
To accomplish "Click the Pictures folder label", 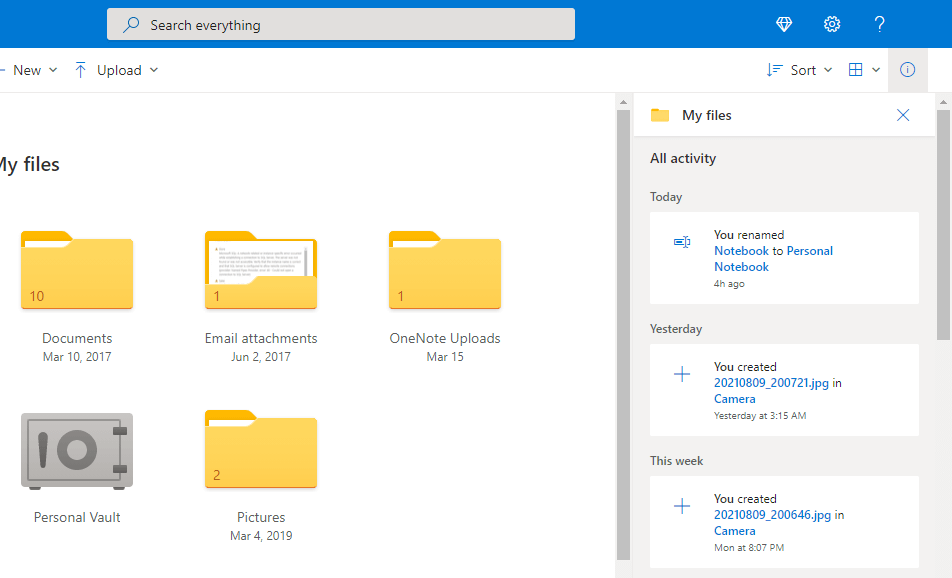I will coord(261,517).
